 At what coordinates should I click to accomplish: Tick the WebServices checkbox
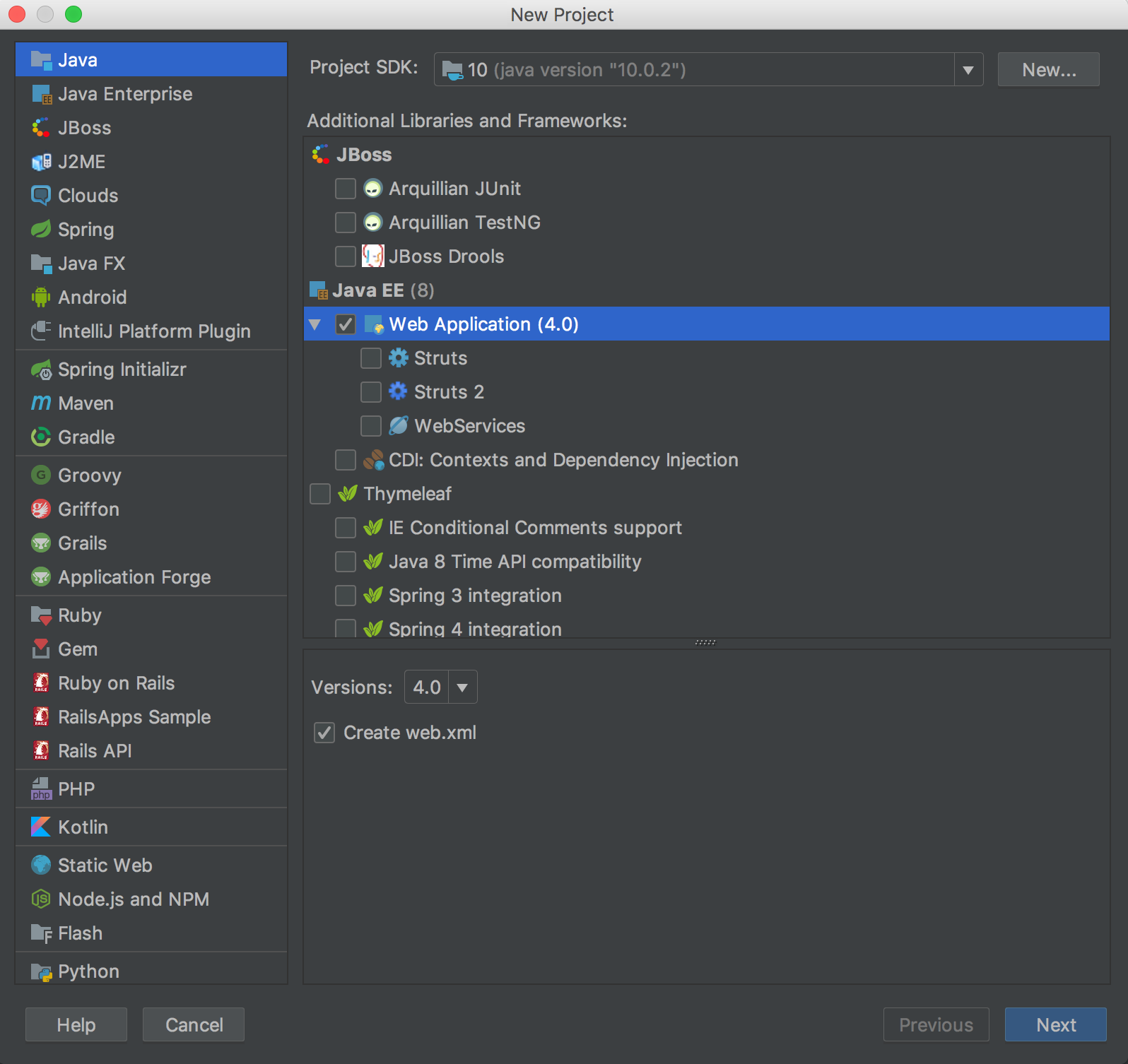(x=371, y=426)
